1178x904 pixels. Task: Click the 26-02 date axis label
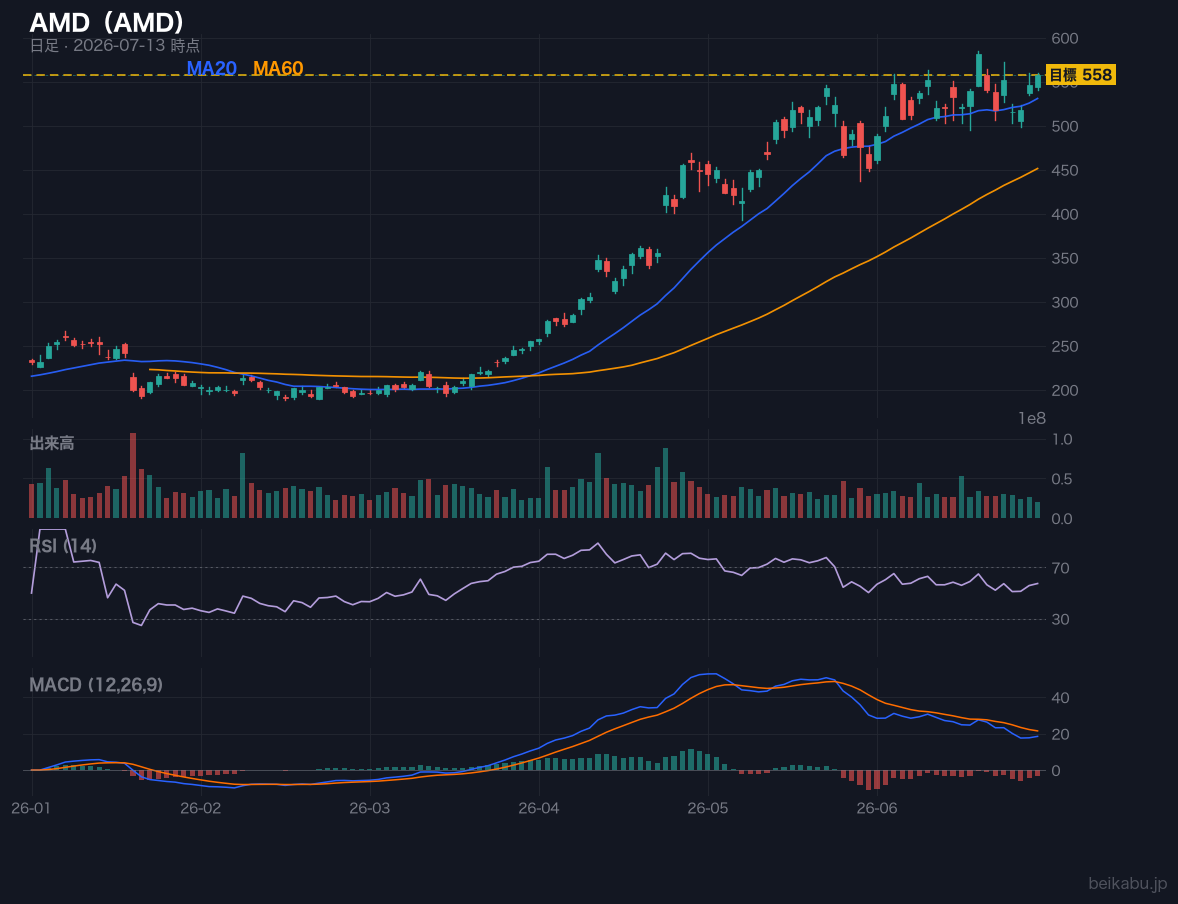click(x=201, y=809)
